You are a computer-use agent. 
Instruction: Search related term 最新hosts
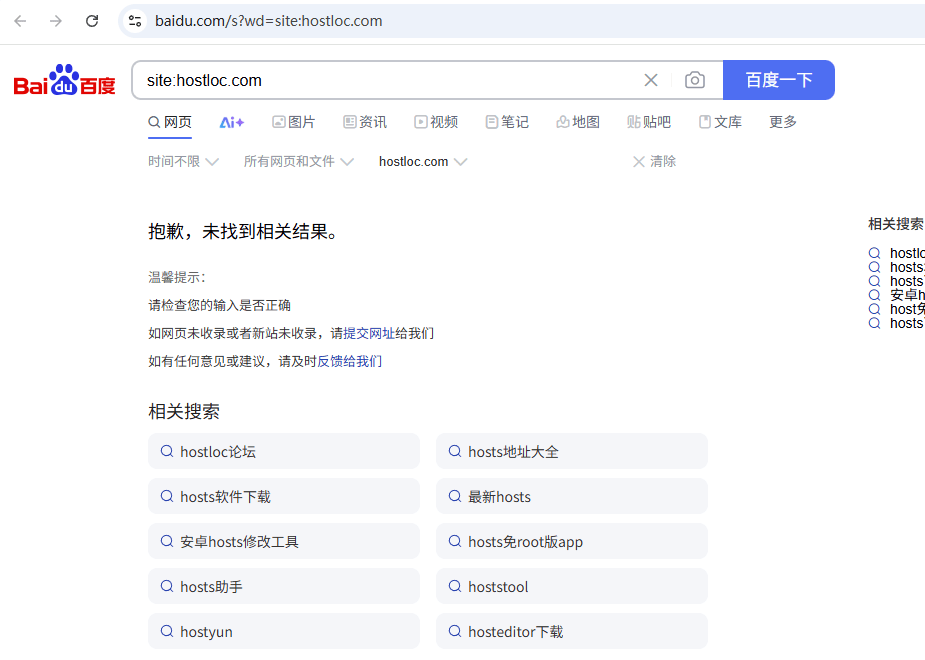coord(572,497)
